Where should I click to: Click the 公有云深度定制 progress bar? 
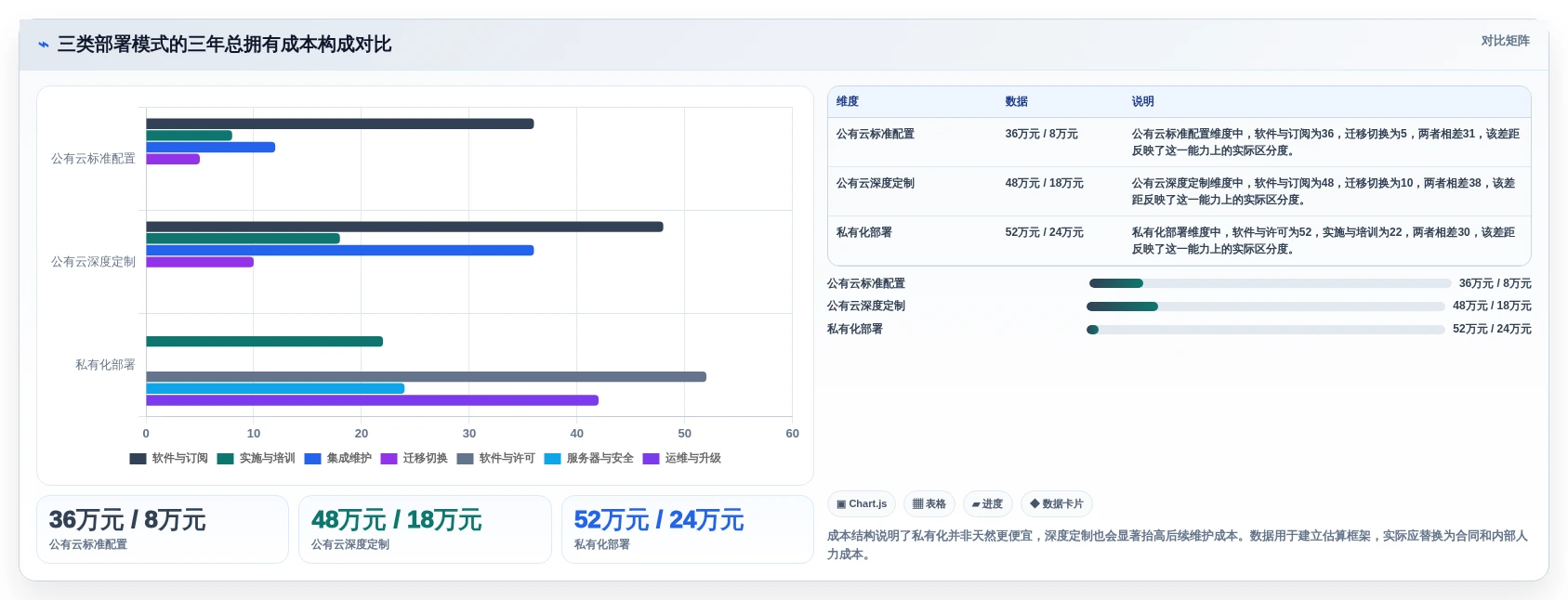pos(1266,307)
